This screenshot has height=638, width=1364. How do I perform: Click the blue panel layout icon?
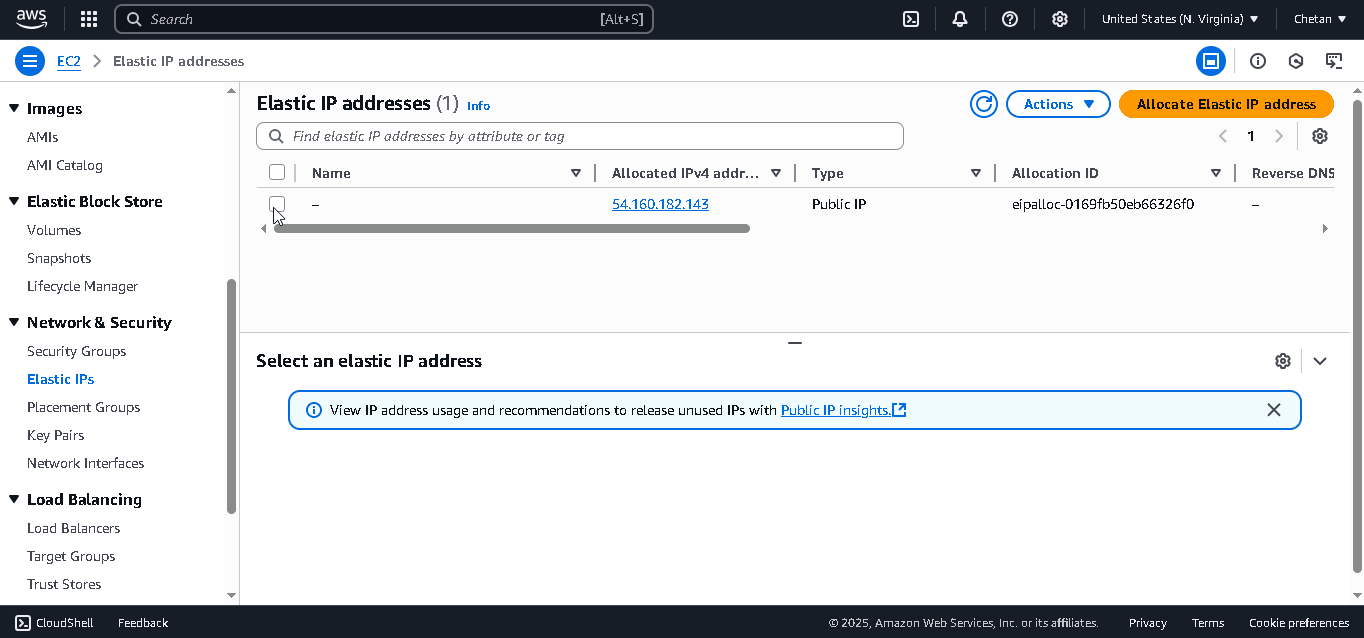[x=1211, y=61]
